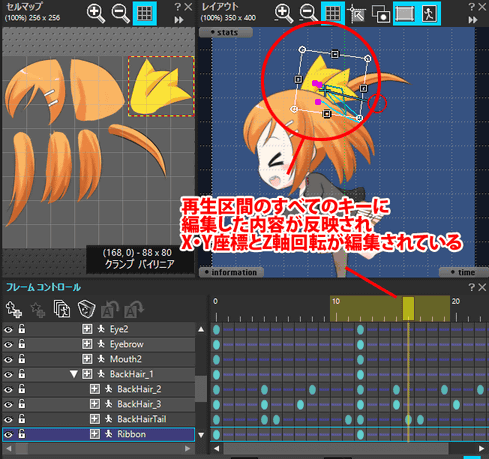Zoom out on the layout panel
489x459 pixels.
308,14
